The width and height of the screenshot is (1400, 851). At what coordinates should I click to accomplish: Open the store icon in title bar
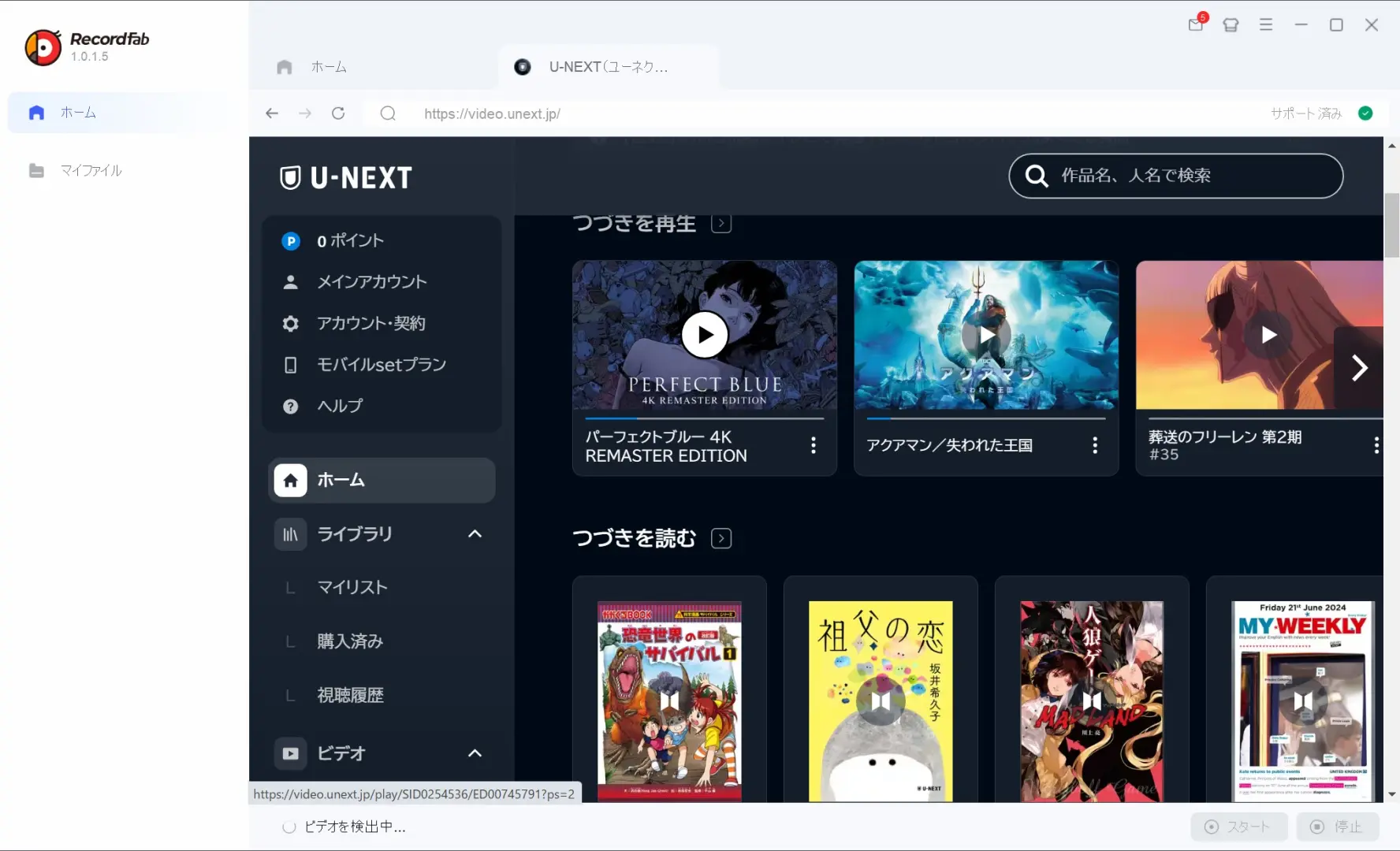[1231, 24]
